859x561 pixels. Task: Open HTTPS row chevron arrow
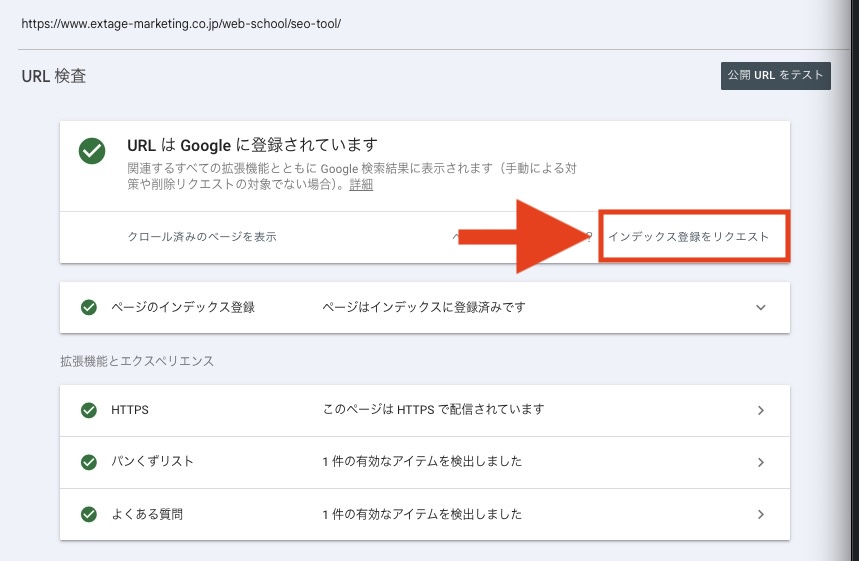click(x=760, y=410)
